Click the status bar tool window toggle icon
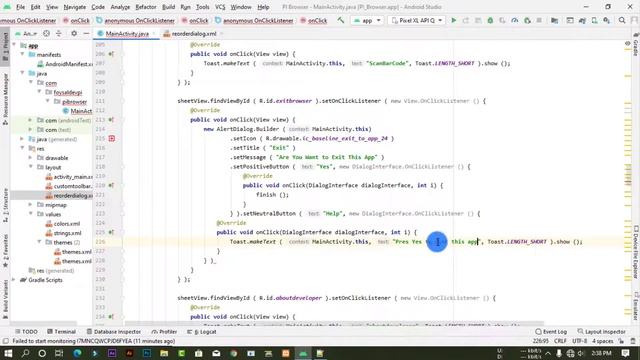 [5, 341]
